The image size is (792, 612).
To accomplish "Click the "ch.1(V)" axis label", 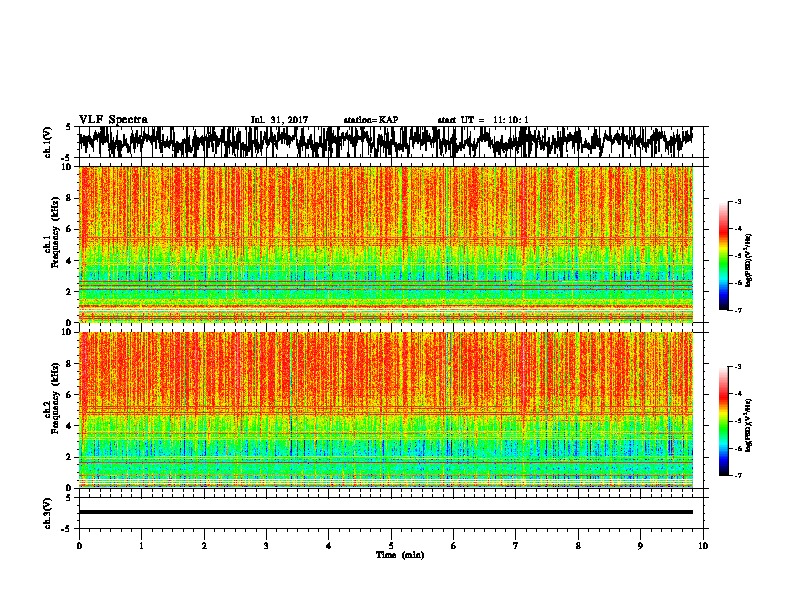I will click(x=47, y=142).
